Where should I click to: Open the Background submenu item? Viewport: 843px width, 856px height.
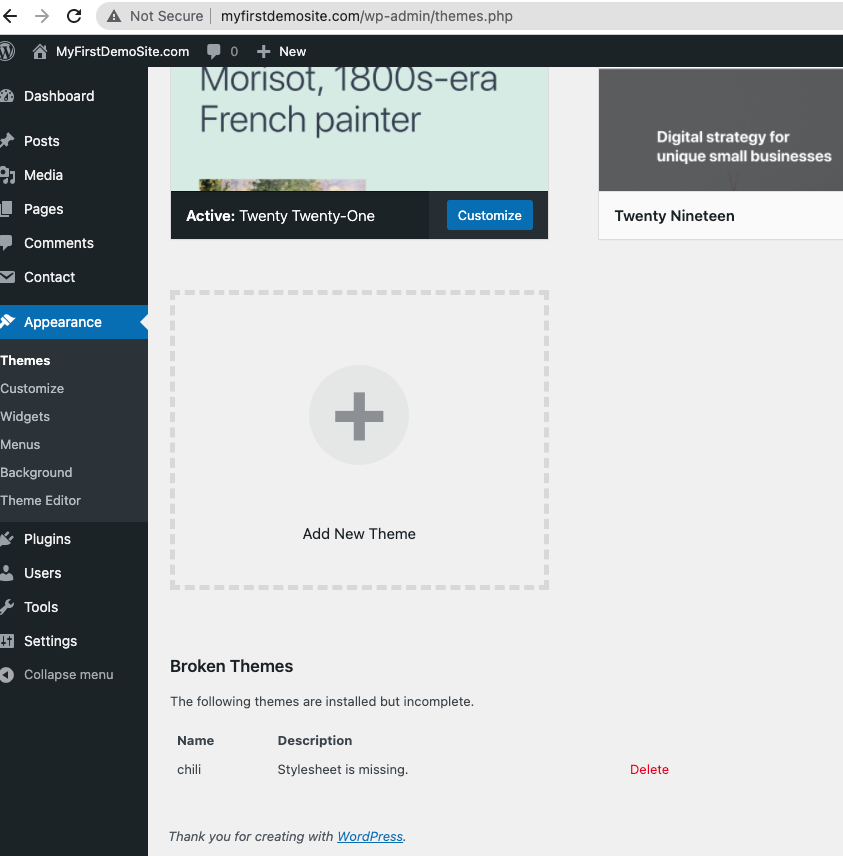click(x=36, y=473)
